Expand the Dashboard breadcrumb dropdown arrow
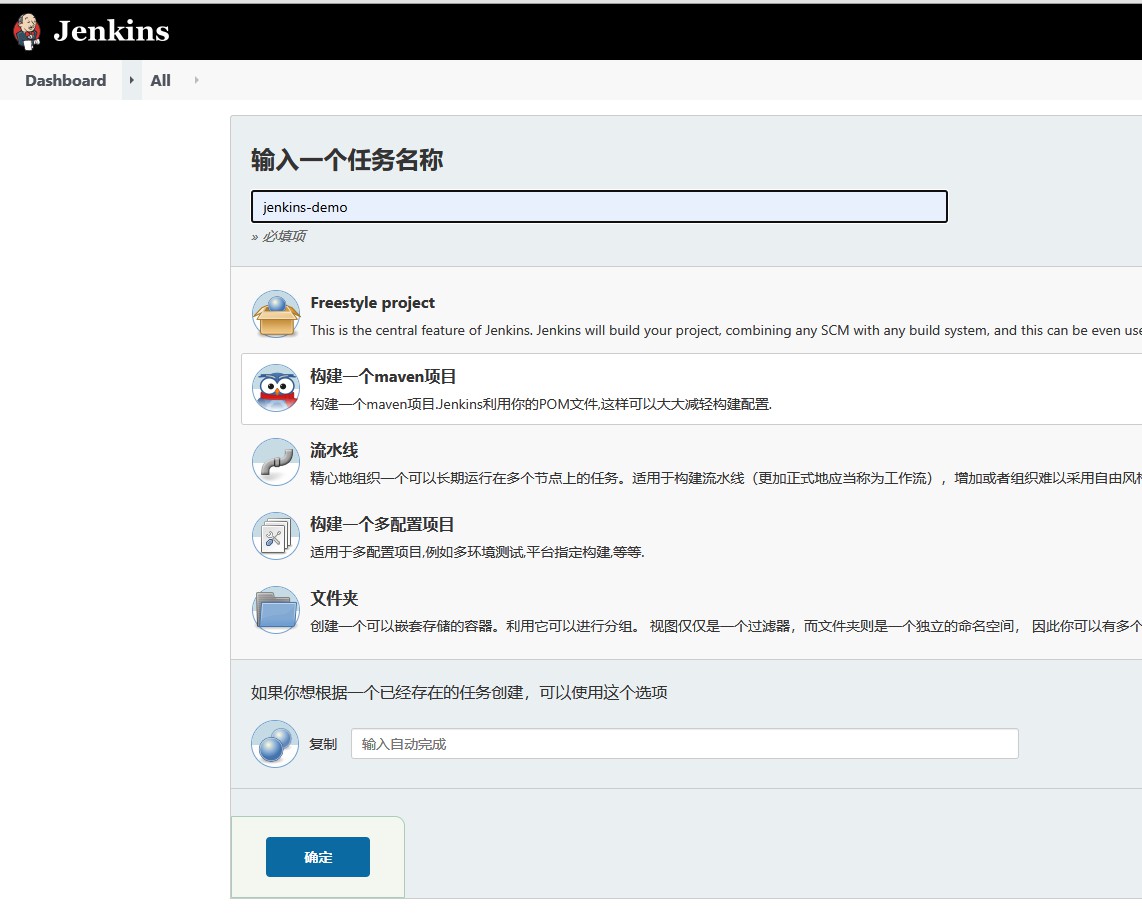 pyautogui.click(x=131, y=80)
